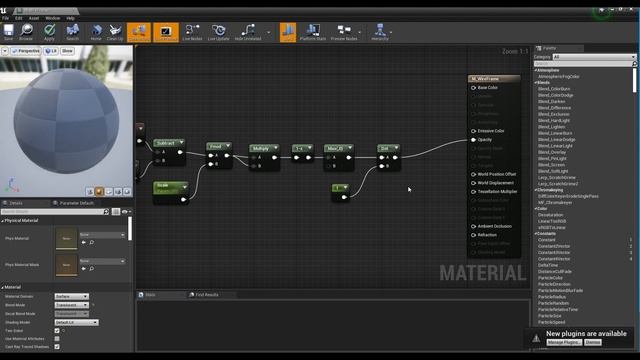The width and height of the screenshot is (640, 360).
Task: Open the Window menu
Action: [x=53, y=18]
